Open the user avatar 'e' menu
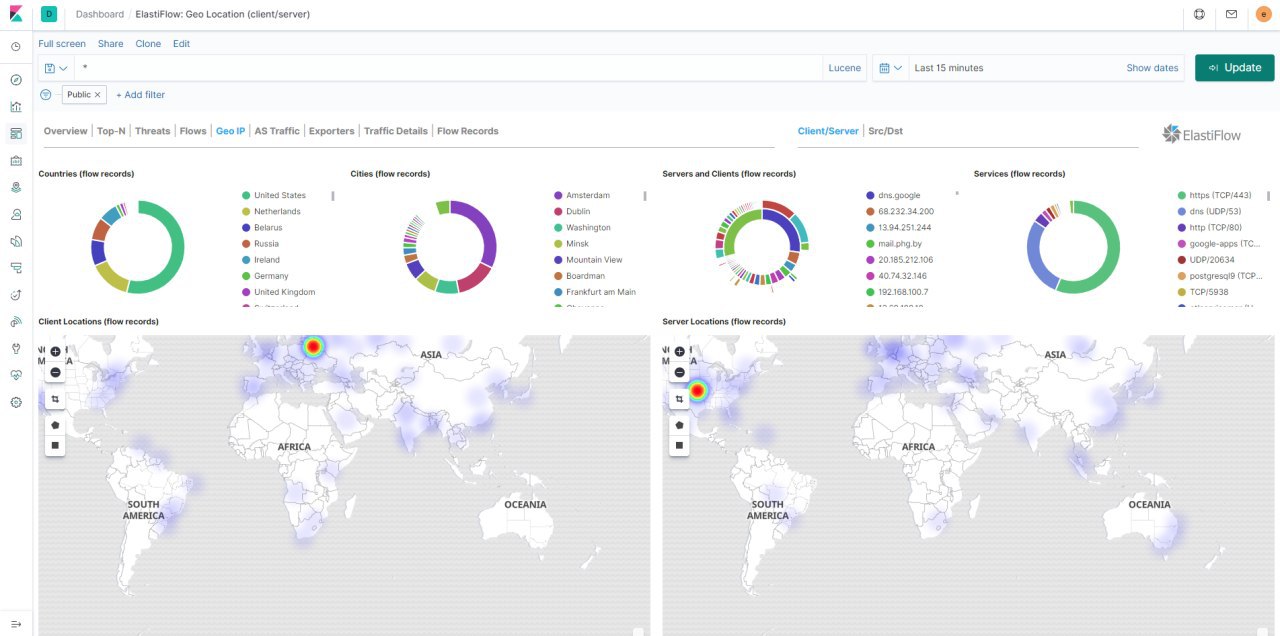Screen dimensions: 1280x636 tap(1262, 14)
